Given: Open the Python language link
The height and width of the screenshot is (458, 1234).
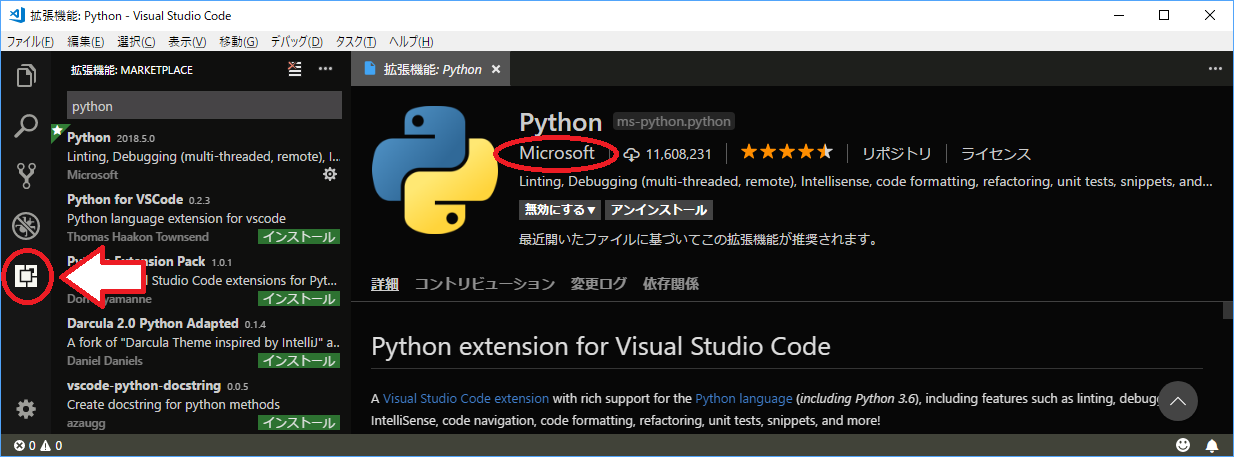Looking at the screenshot, I should coord(744,399).
